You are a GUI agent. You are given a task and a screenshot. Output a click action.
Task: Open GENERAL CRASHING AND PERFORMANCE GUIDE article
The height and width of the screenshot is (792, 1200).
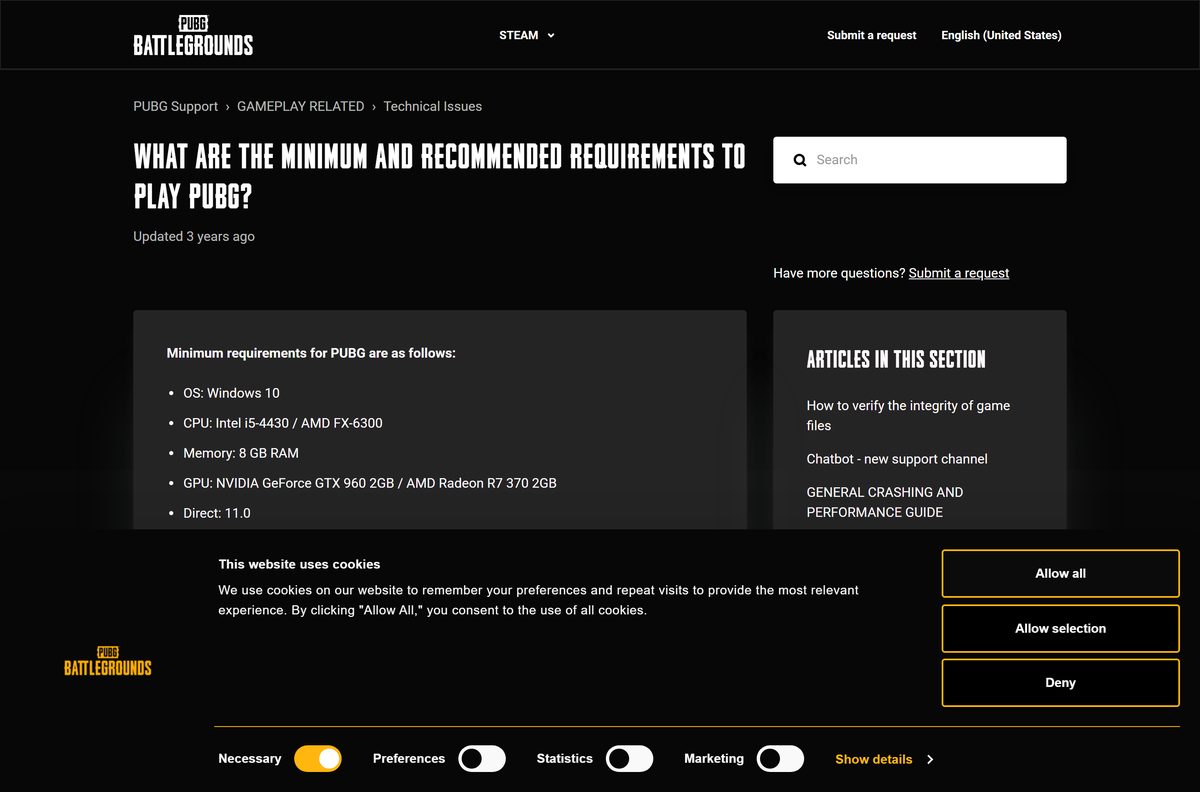tap(884, 502)
